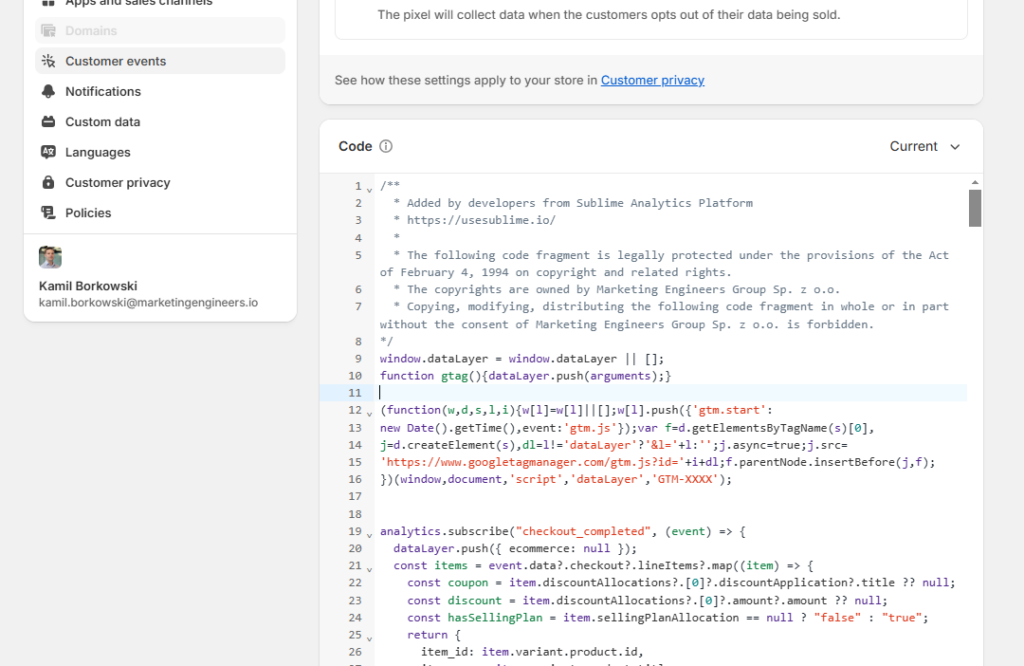Click the info icon beside Code heading

coord(386,146)
